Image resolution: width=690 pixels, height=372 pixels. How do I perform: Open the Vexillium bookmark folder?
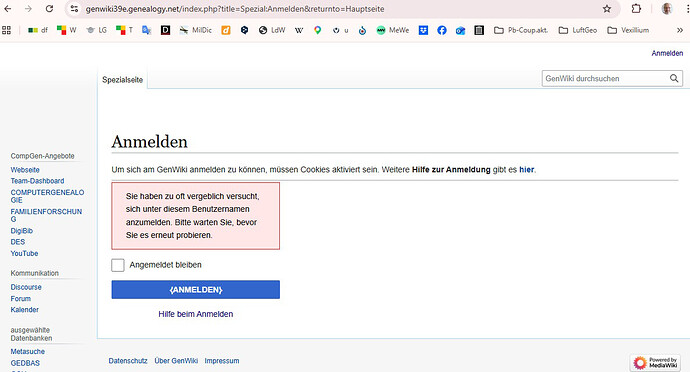click(x=628, y=30)
